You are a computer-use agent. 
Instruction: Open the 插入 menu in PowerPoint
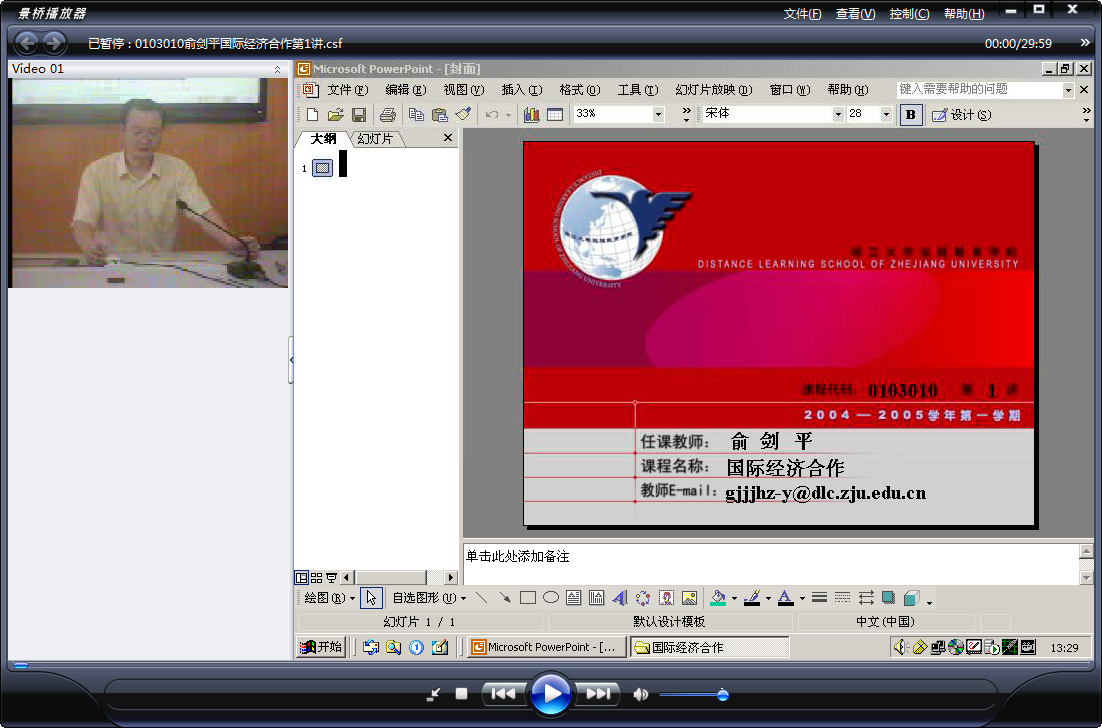[521, 90]
